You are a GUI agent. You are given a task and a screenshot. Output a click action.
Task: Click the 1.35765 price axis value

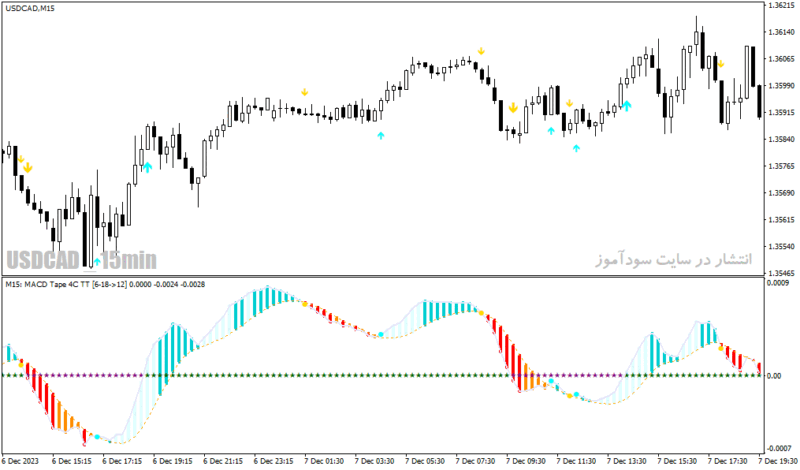[x=781, y=166]
